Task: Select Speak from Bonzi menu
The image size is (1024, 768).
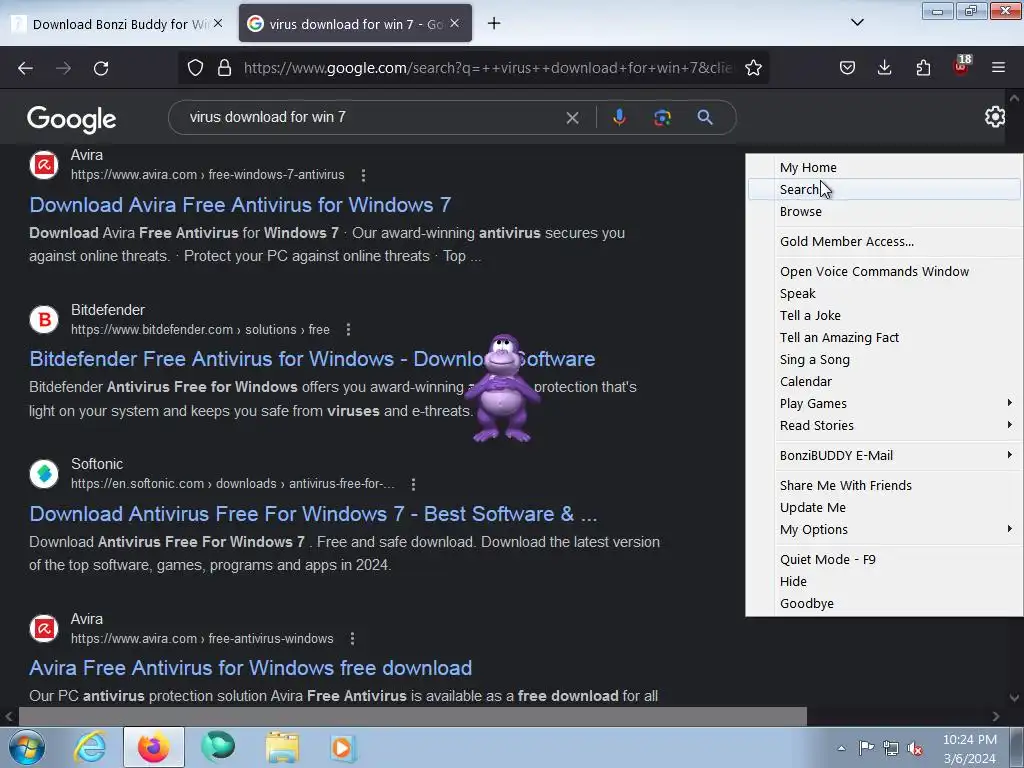Action: click(884, 294)
